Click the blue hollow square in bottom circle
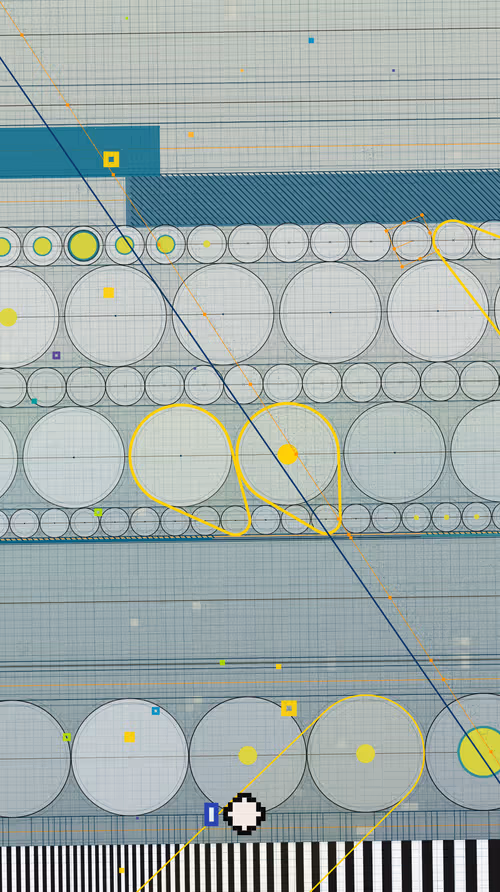 coord(156,711)
